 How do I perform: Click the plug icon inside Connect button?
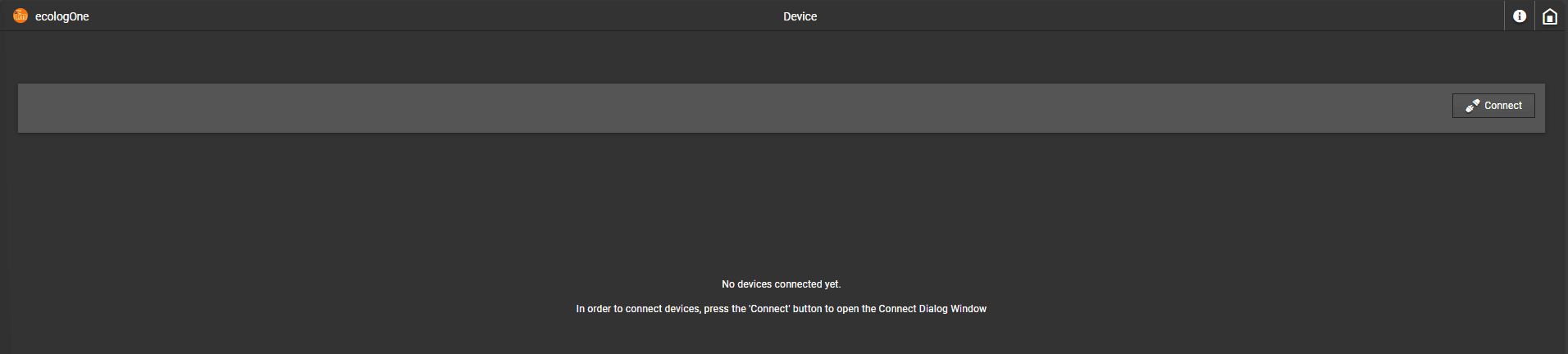(1473, 106)
